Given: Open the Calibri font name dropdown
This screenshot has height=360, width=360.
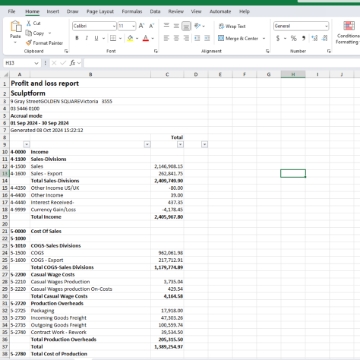Looking at the screenshot, I should pos(114,26).
